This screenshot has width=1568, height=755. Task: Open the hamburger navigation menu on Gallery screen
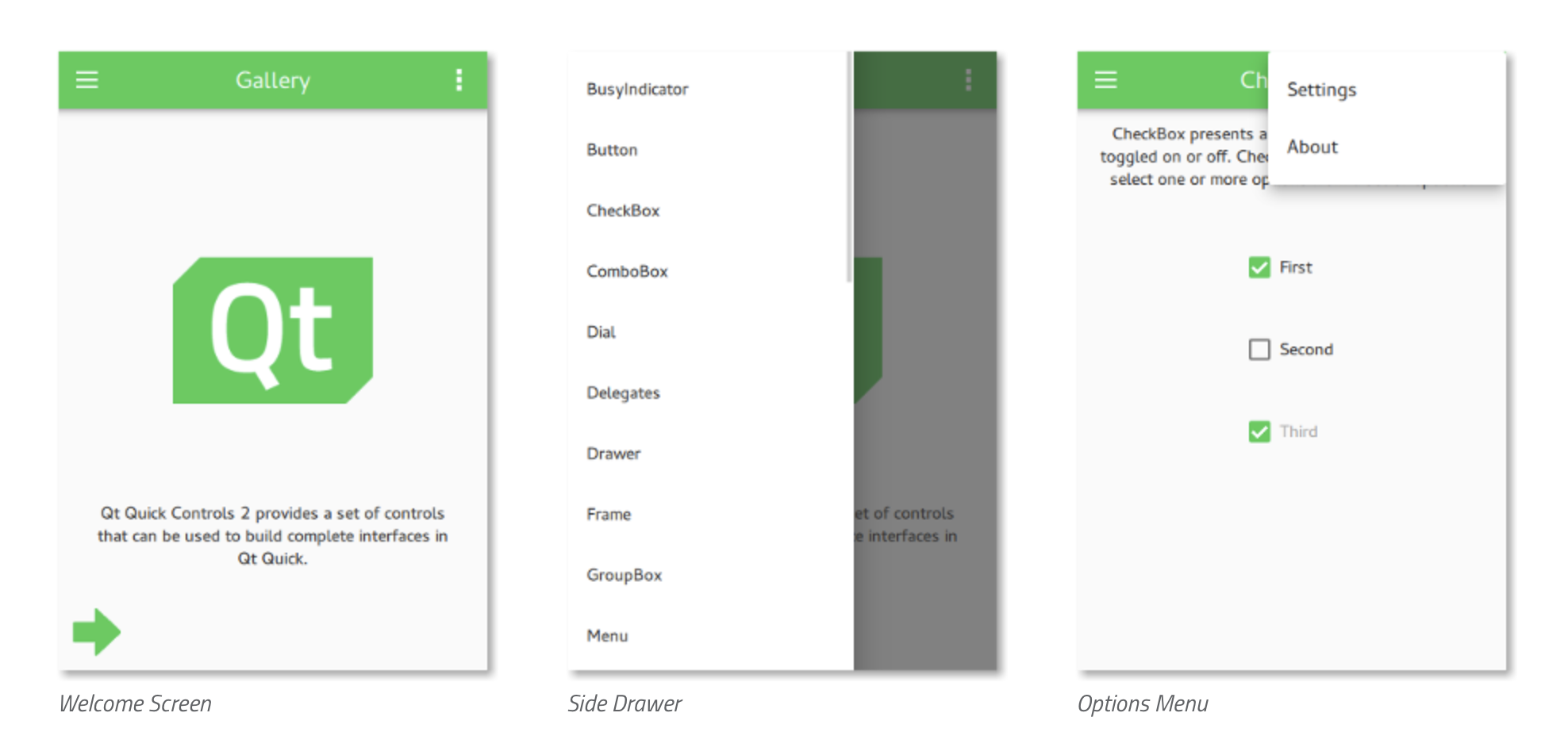coord(86,79)
